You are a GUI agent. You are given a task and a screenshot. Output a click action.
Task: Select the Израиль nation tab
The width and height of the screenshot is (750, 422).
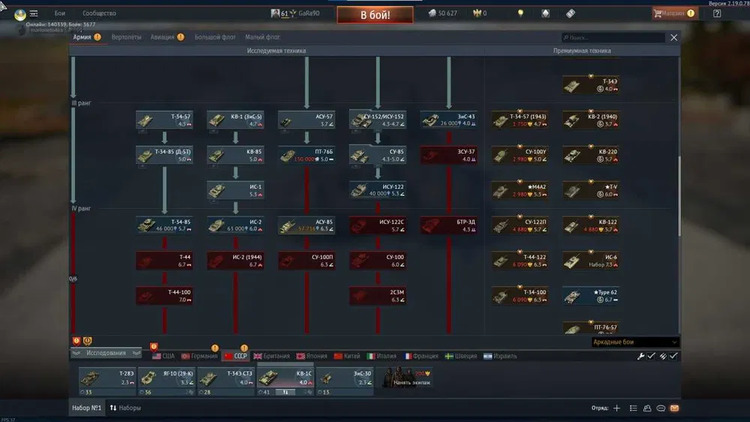point(500,356)
